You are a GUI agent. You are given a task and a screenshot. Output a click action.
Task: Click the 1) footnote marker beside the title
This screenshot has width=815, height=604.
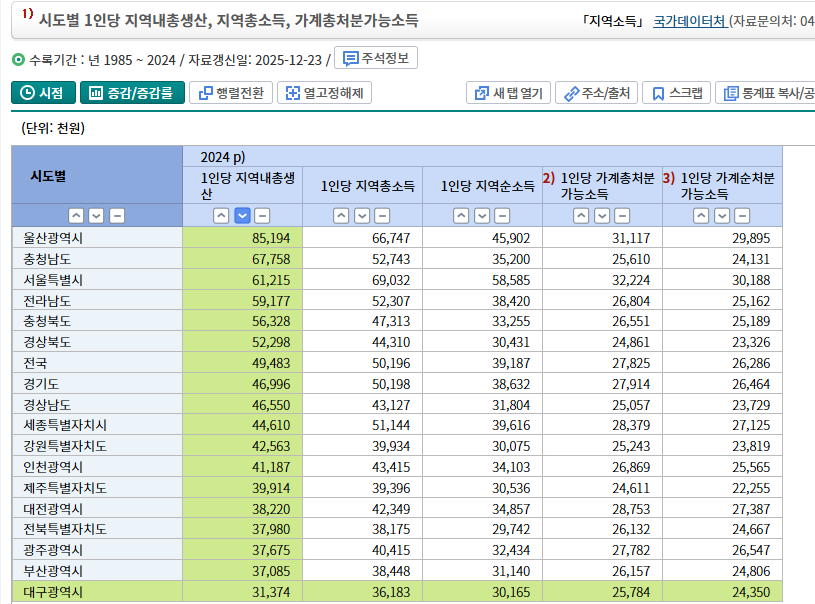27,14
